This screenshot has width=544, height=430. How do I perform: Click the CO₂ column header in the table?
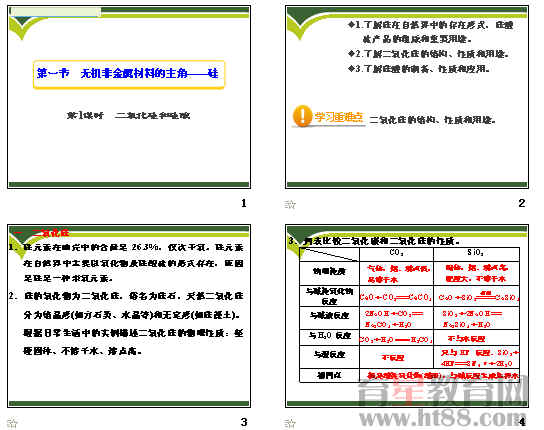coord(397,254)
